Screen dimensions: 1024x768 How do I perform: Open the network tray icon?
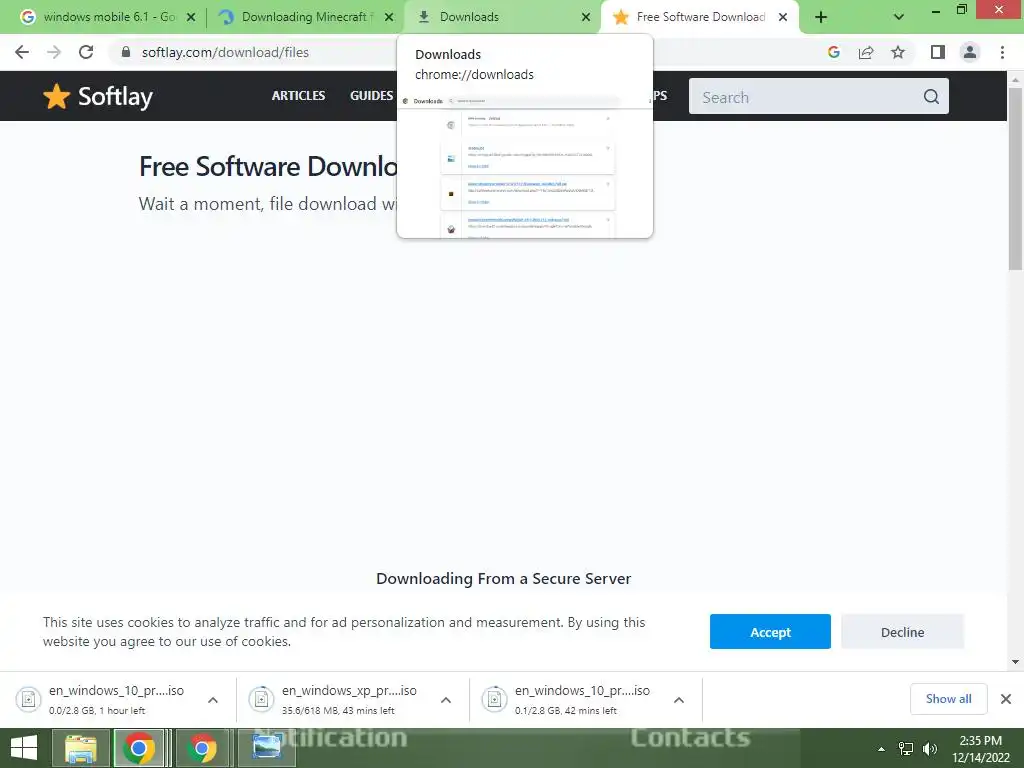(906, 749)
